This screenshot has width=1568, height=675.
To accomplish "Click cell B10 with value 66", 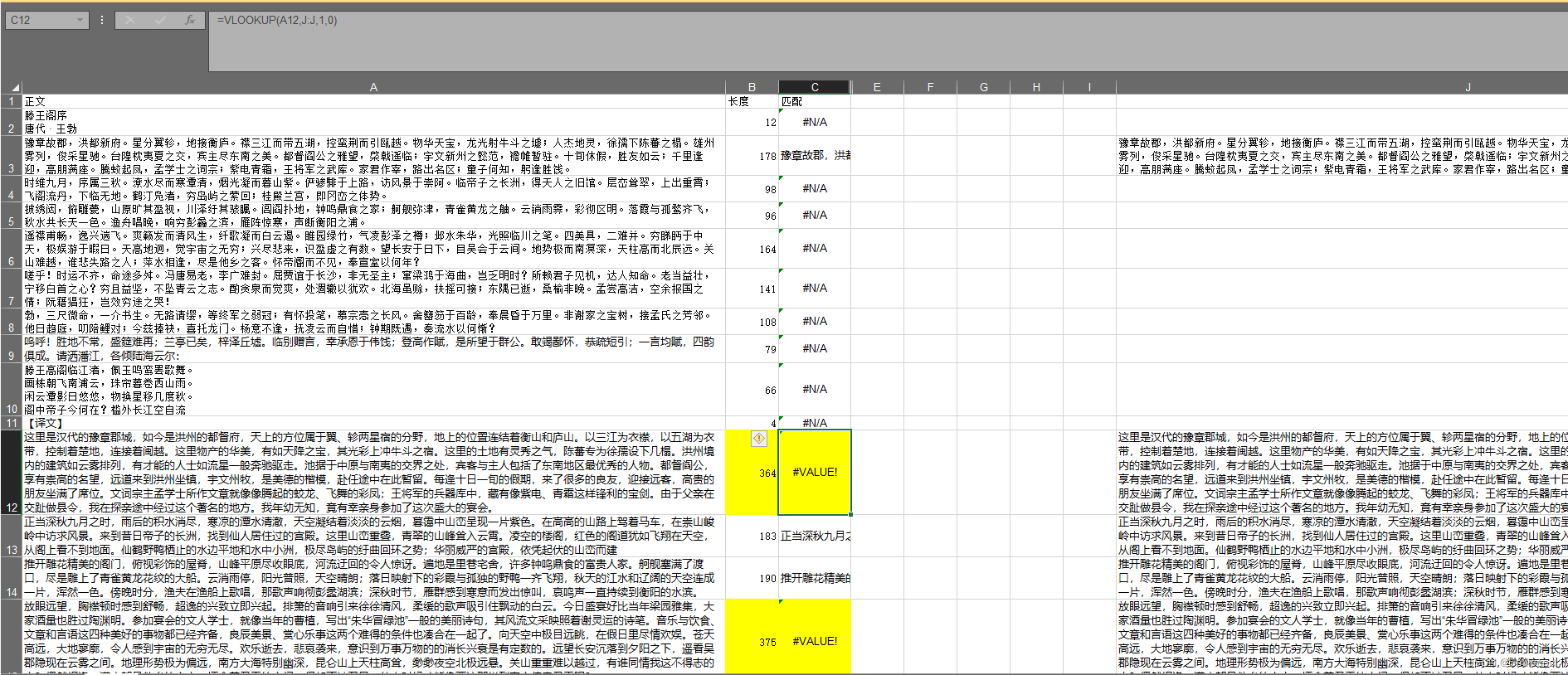I will click(752, 389).
